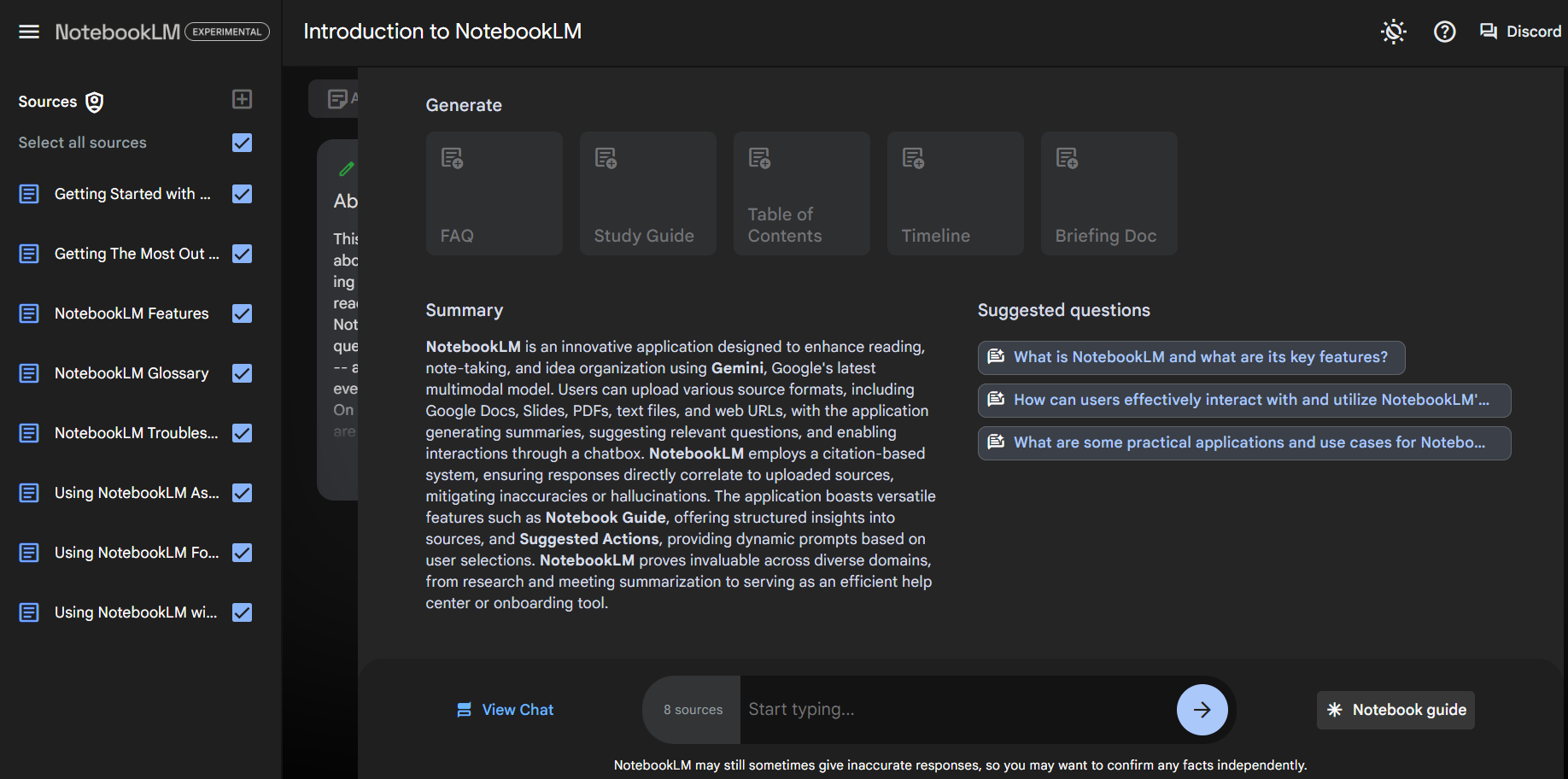Open the Getting The Most Out source

(137, 254)
